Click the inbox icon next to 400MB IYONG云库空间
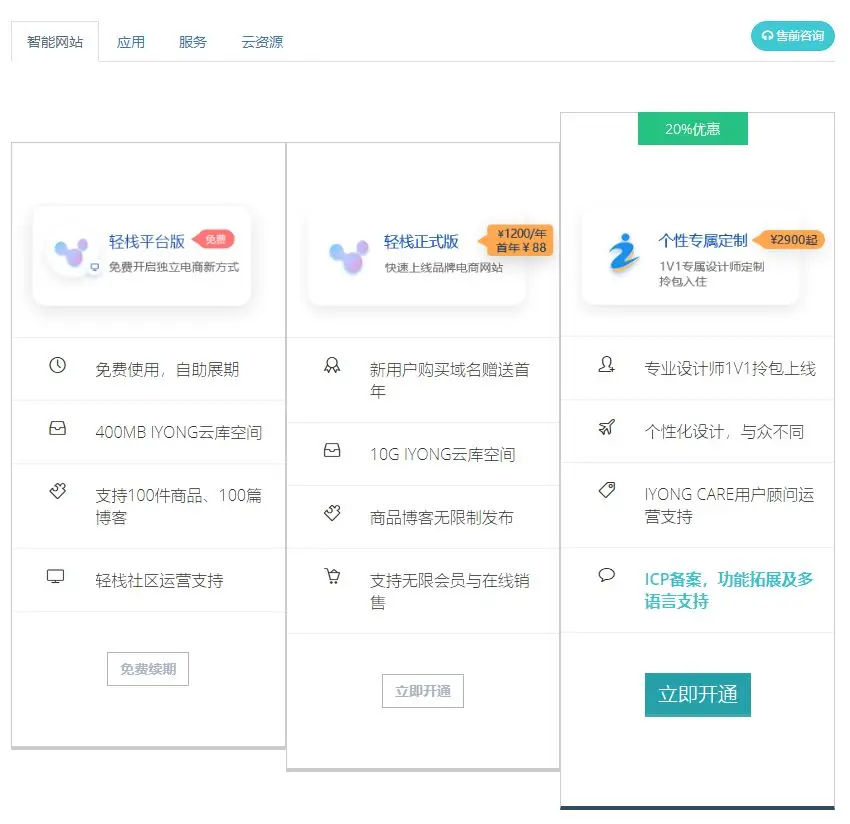 [57, 429]
